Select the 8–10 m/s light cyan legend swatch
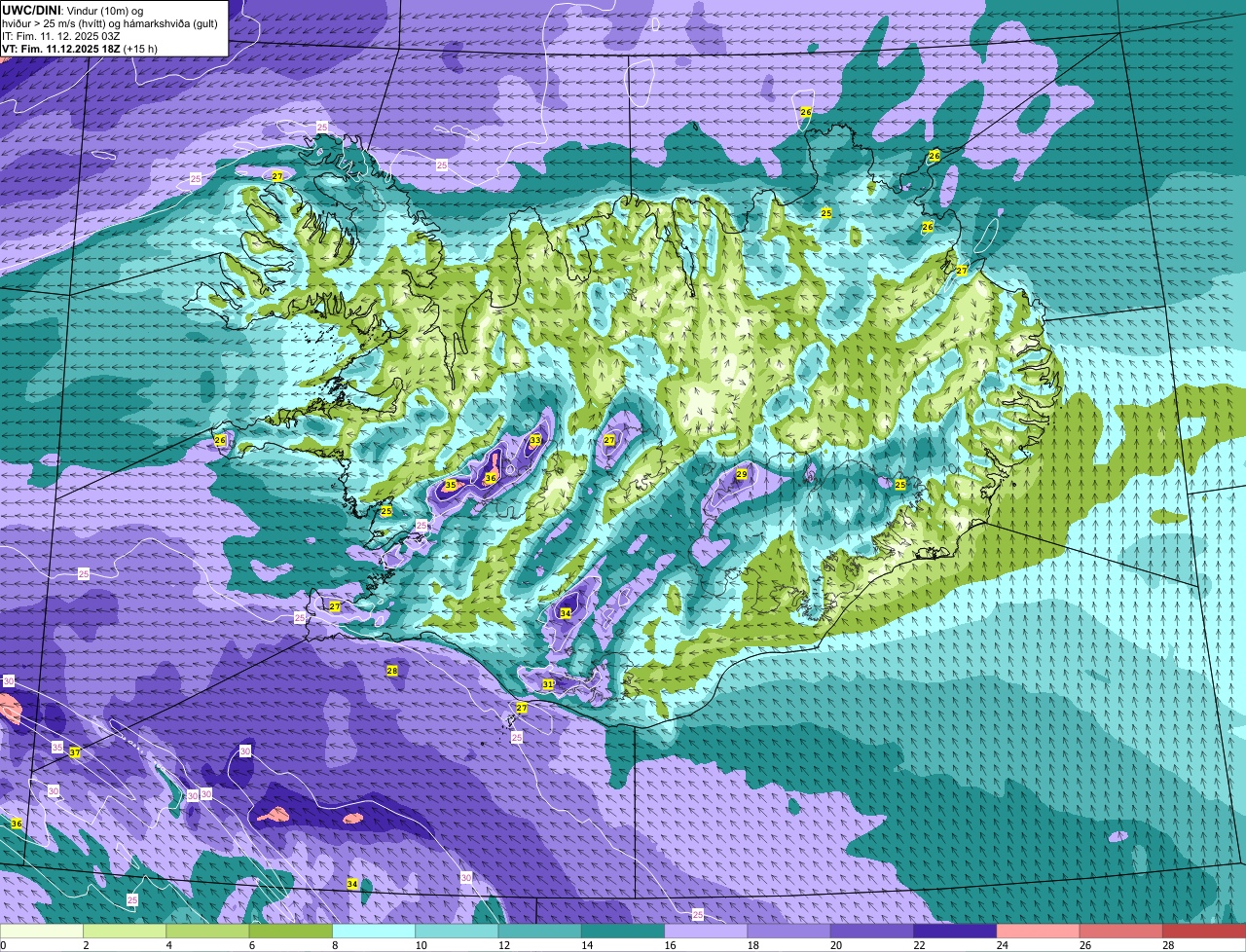Screen dimensions: 1246x952 (374, 931)
